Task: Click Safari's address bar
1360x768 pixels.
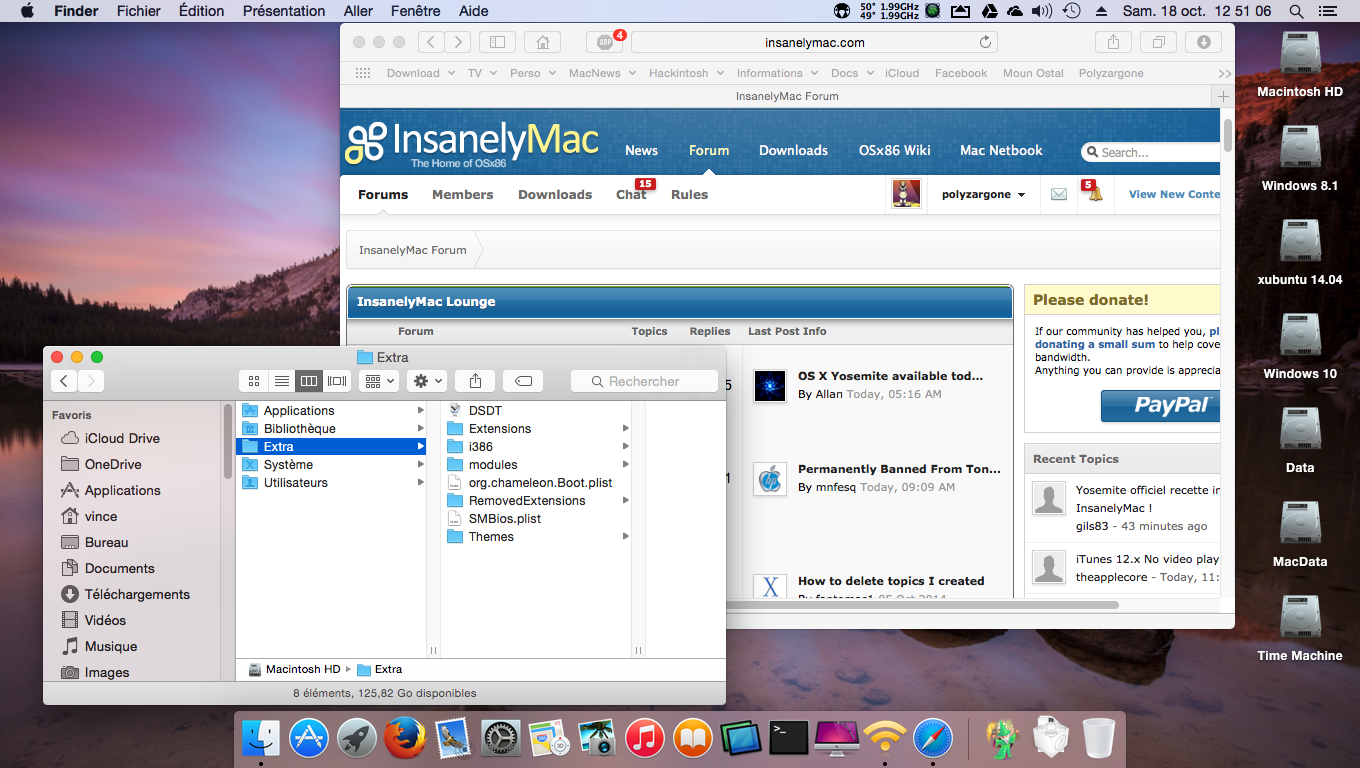Action: [x=815, y=42]
